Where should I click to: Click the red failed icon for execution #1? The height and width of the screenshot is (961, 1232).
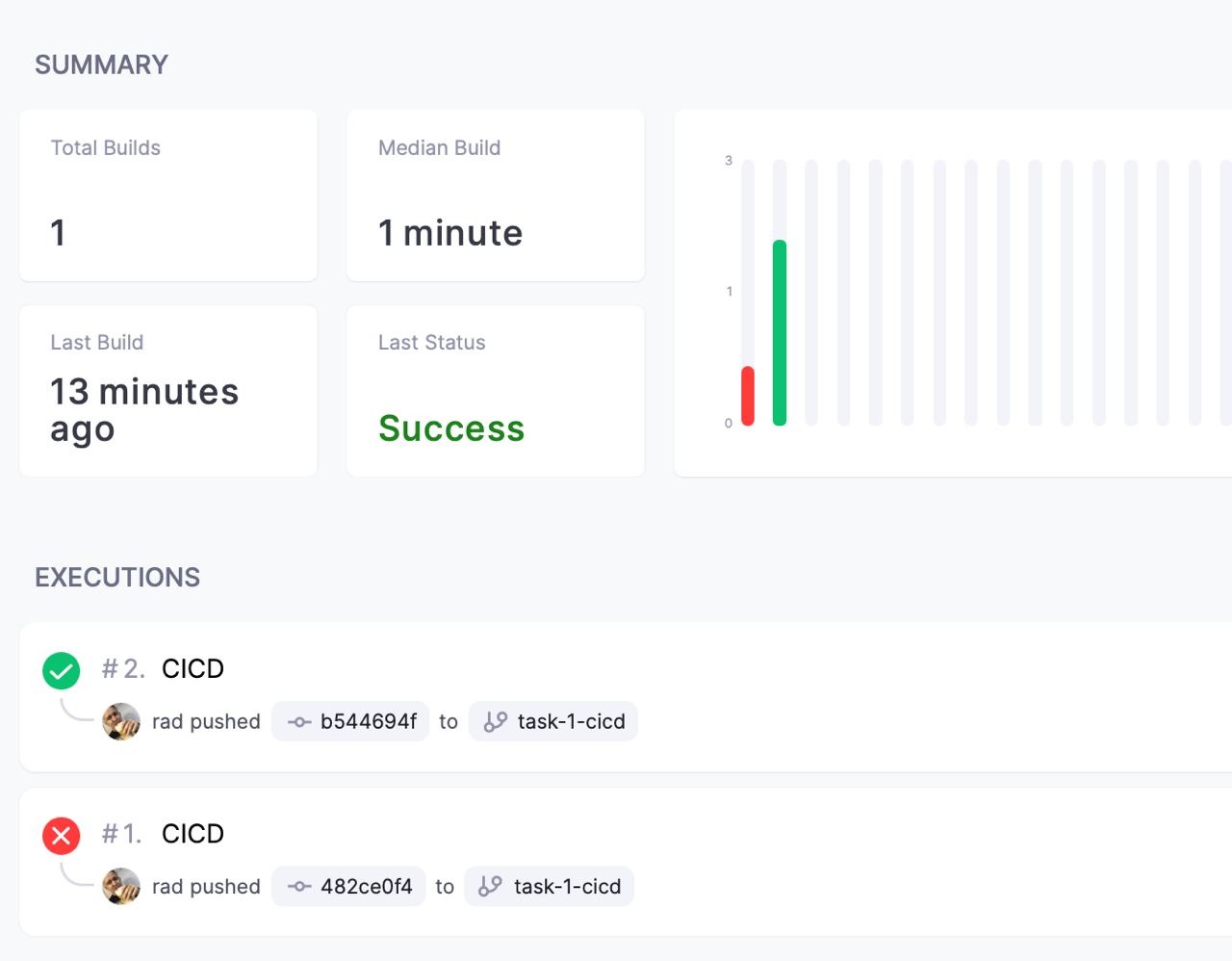click(x=62, y=836)
